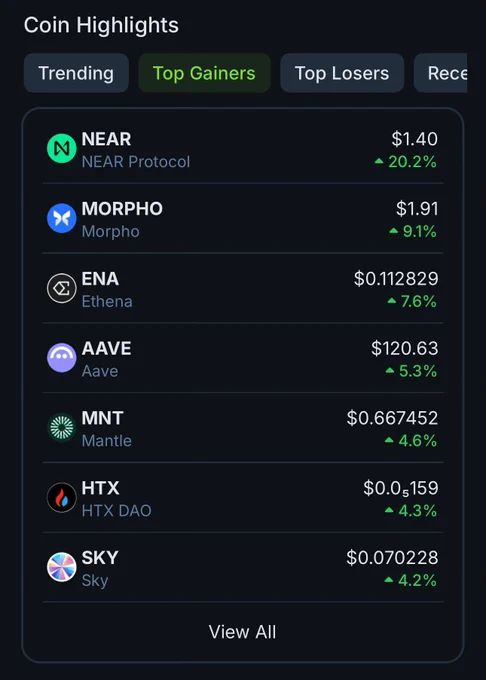Click the HTX DAO flame icon

point(62,497)
